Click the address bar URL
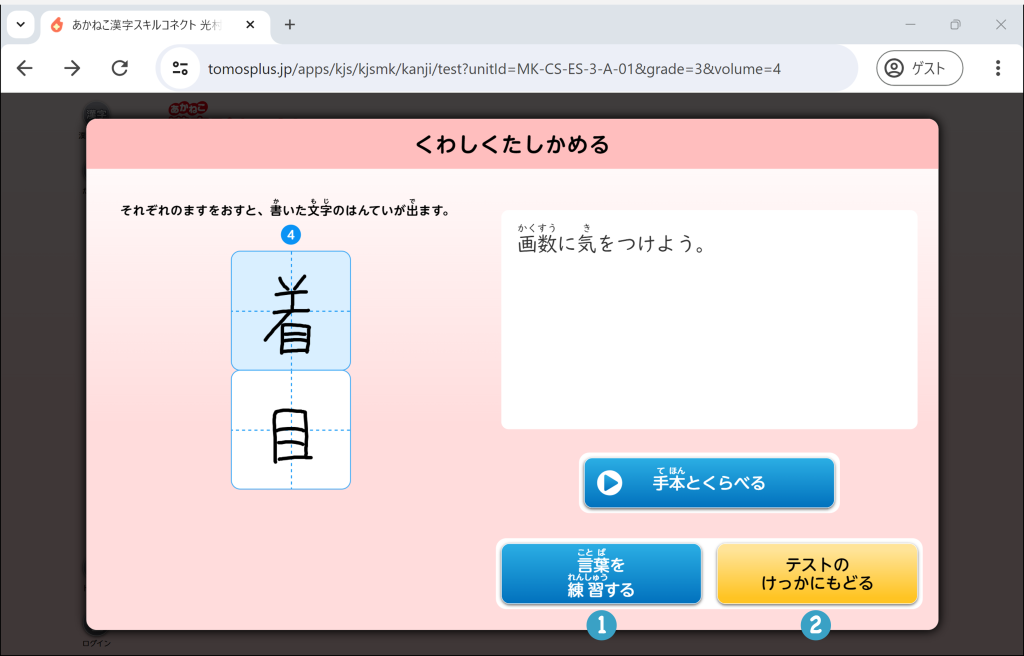1024x656 pixels. [x=494, y=69]
